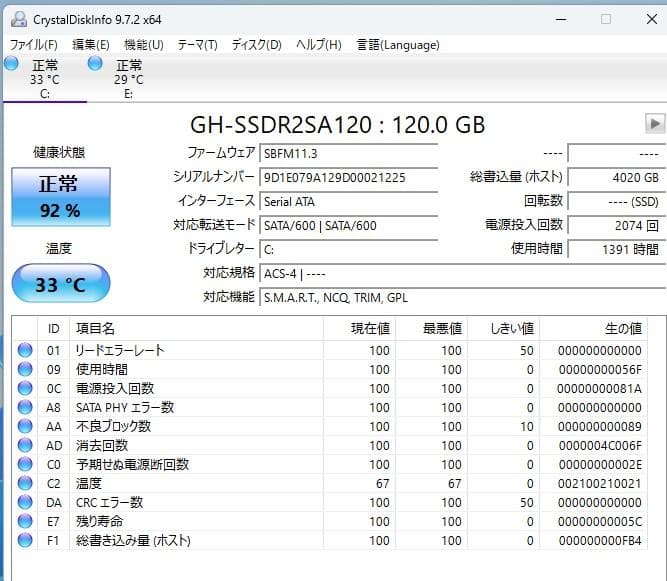
Task: Click the total host writes value 4020 GB
Action: click(x=616, y=177)
